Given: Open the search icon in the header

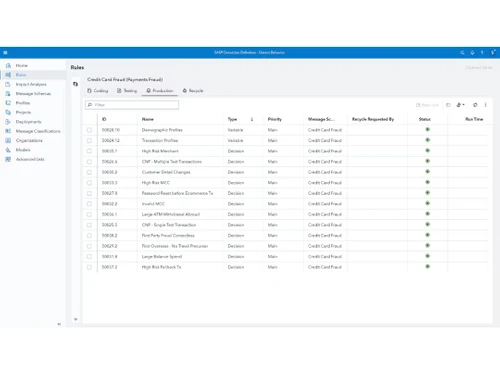Looking at the screenshot, I should point(462,53).
